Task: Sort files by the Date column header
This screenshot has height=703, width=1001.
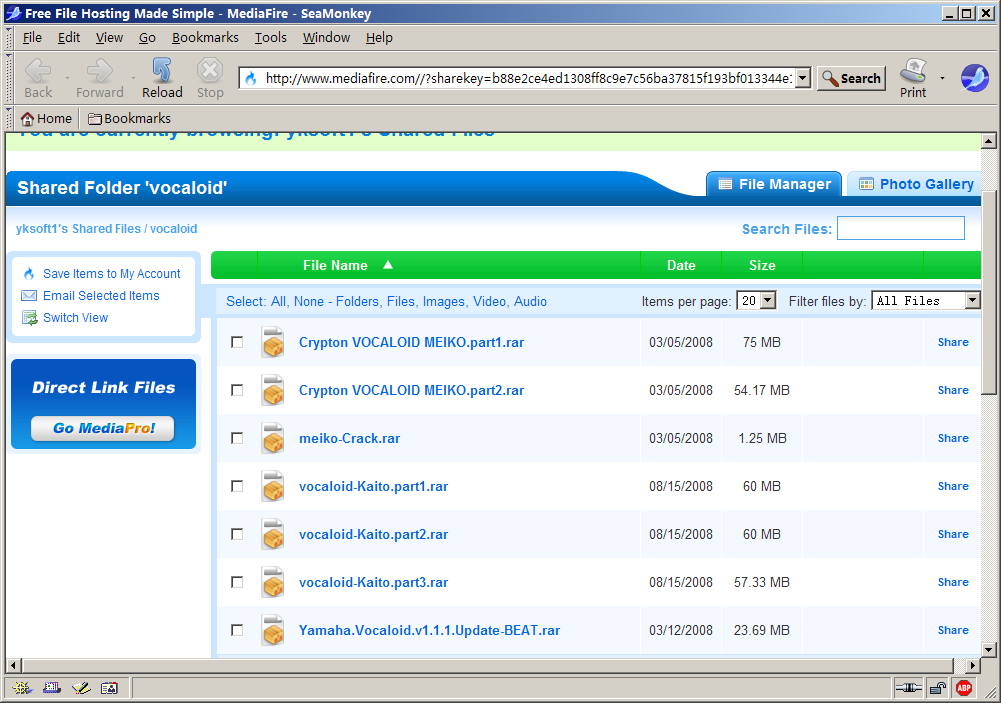Action: pyautogui.click(x=681, y=265)
